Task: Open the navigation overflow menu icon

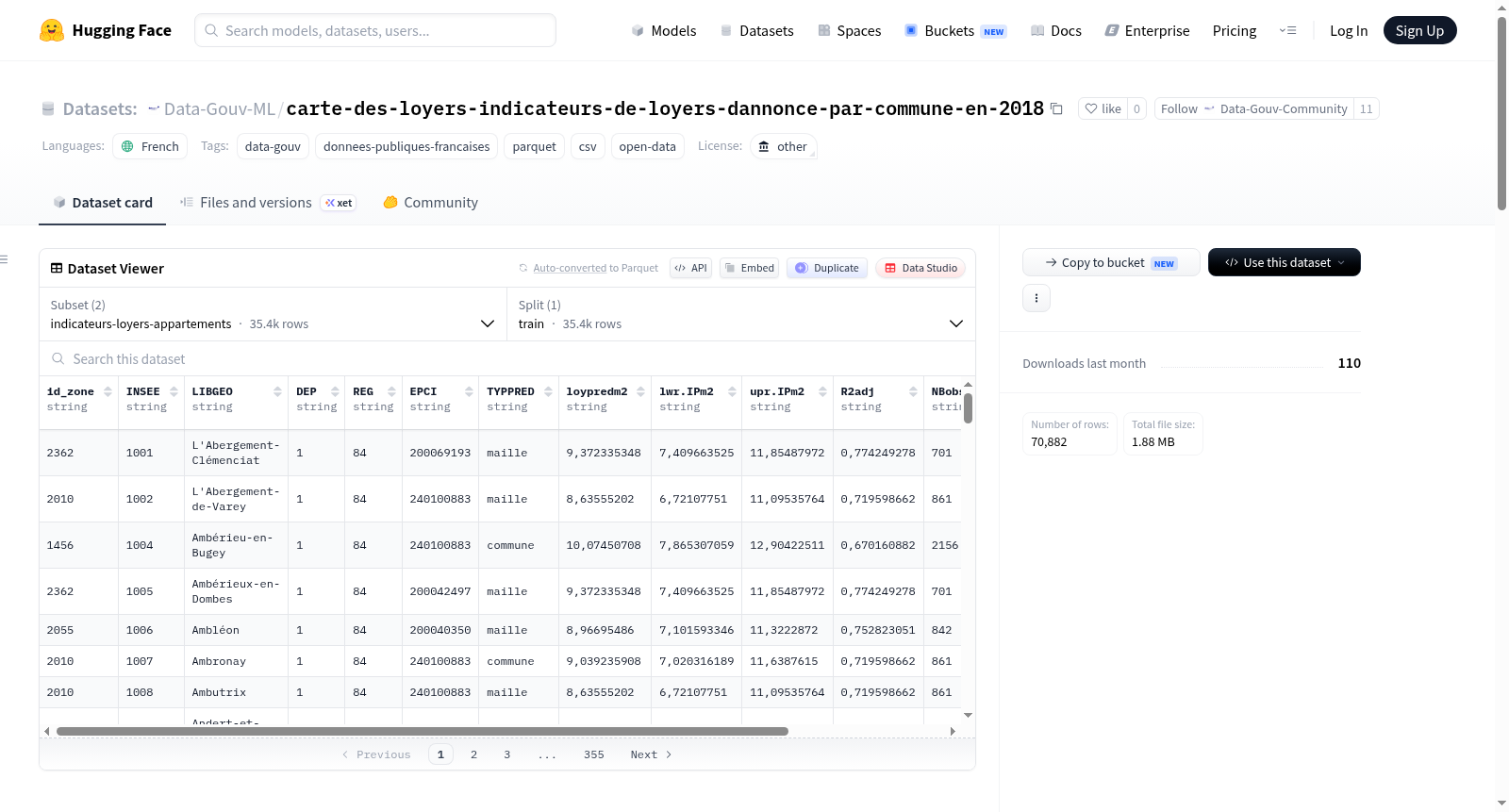Action: (1287, 30)
